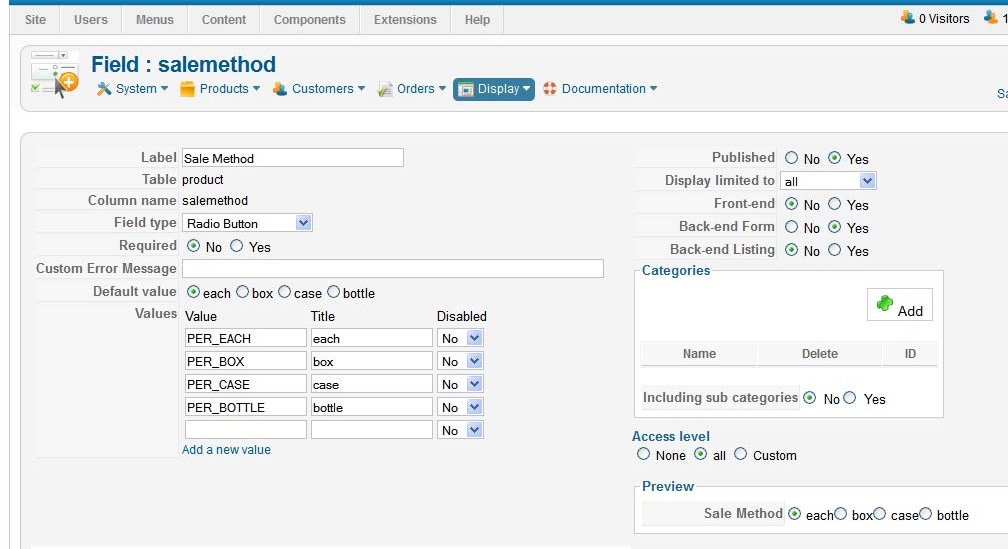Viewport: 1008px width, 549px height.
Task: Open the Display menu button
Action: [x=494, y=89]
